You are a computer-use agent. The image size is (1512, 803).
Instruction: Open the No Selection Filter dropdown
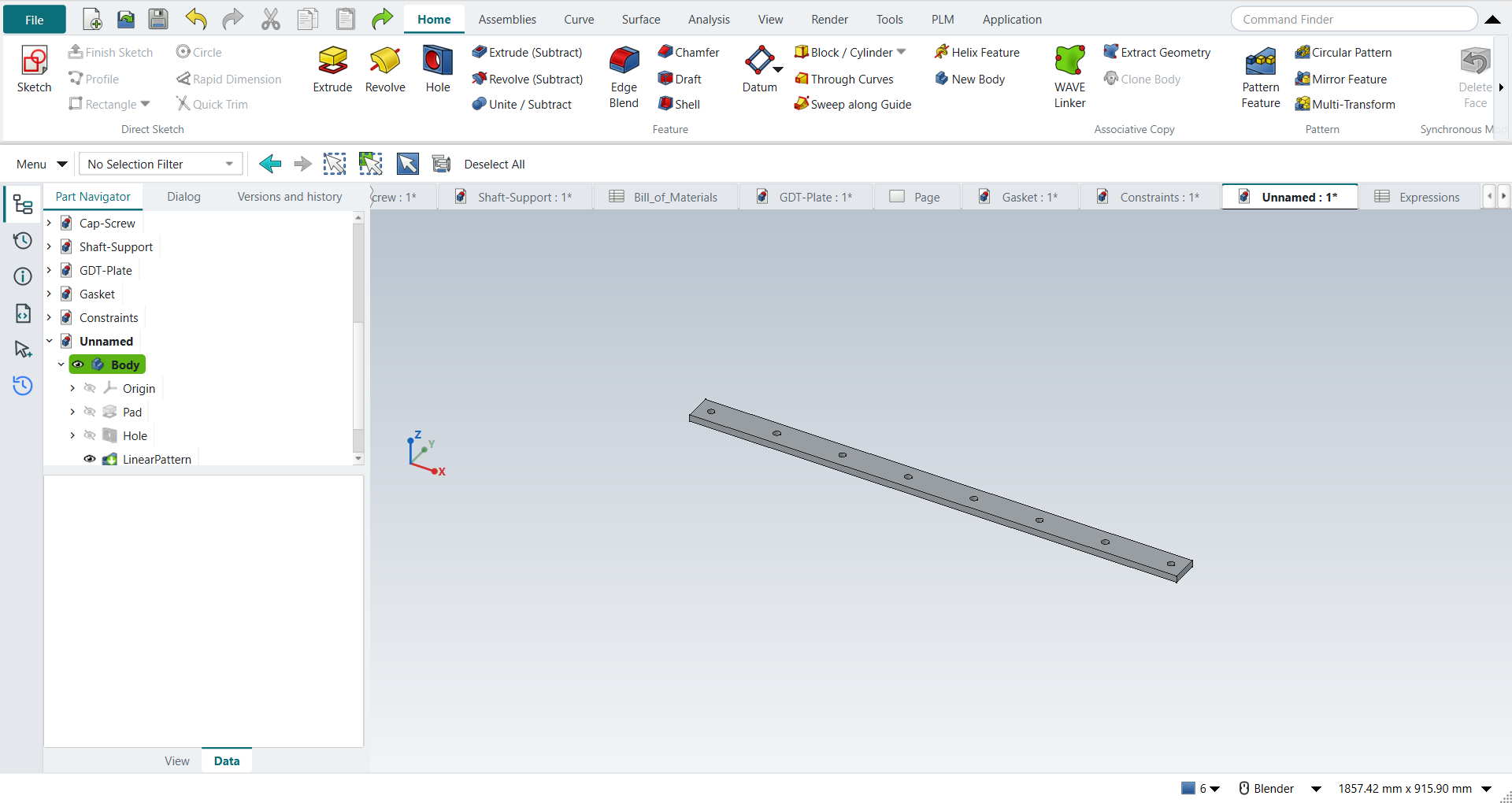tap(161, 164)
